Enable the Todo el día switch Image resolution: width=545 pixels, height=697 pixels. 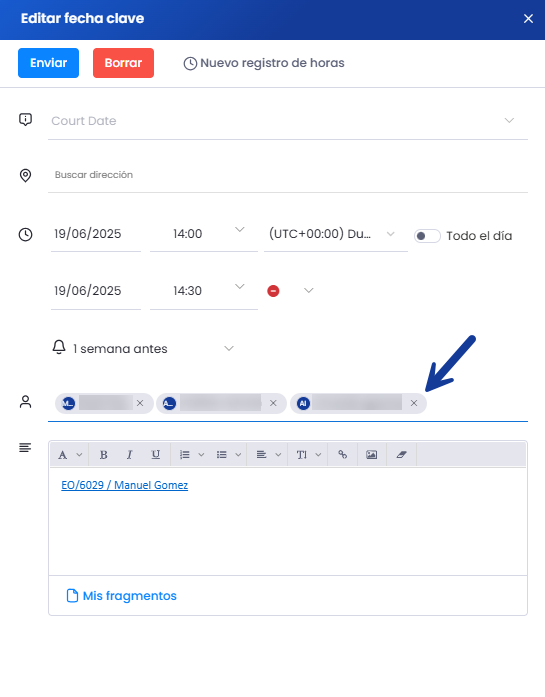[427, 236]
